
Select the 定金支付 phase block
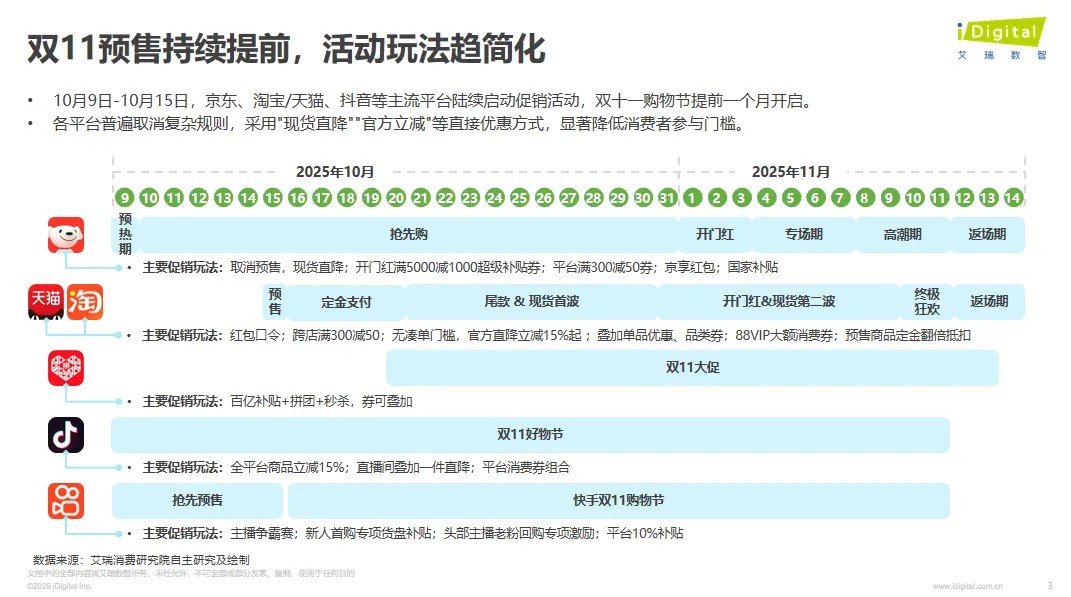click(x=346, y=302)
